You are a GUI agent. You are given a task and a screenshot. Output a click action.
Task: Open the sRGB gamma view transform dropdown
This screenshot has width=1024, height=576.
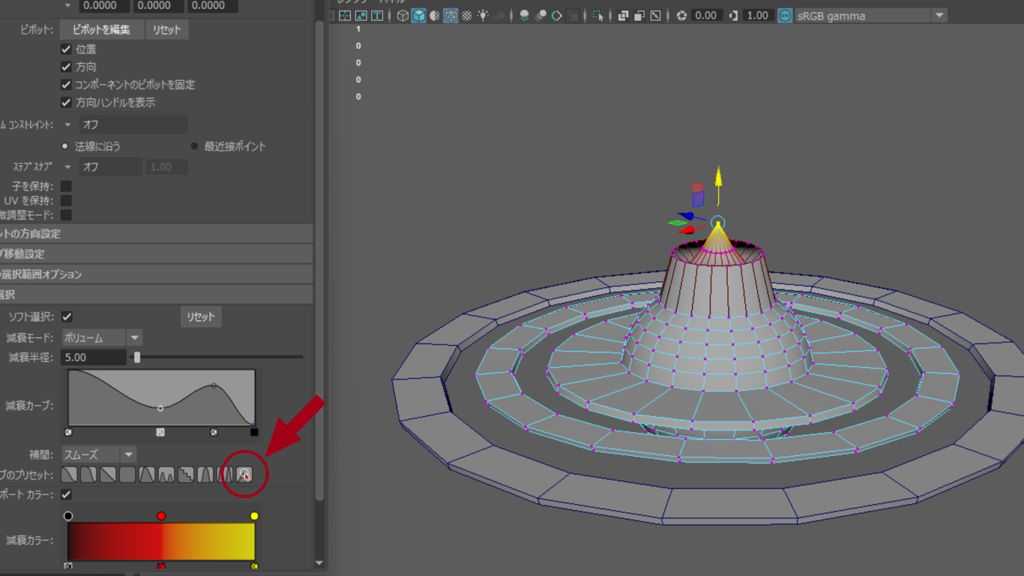tap(871, 16)
